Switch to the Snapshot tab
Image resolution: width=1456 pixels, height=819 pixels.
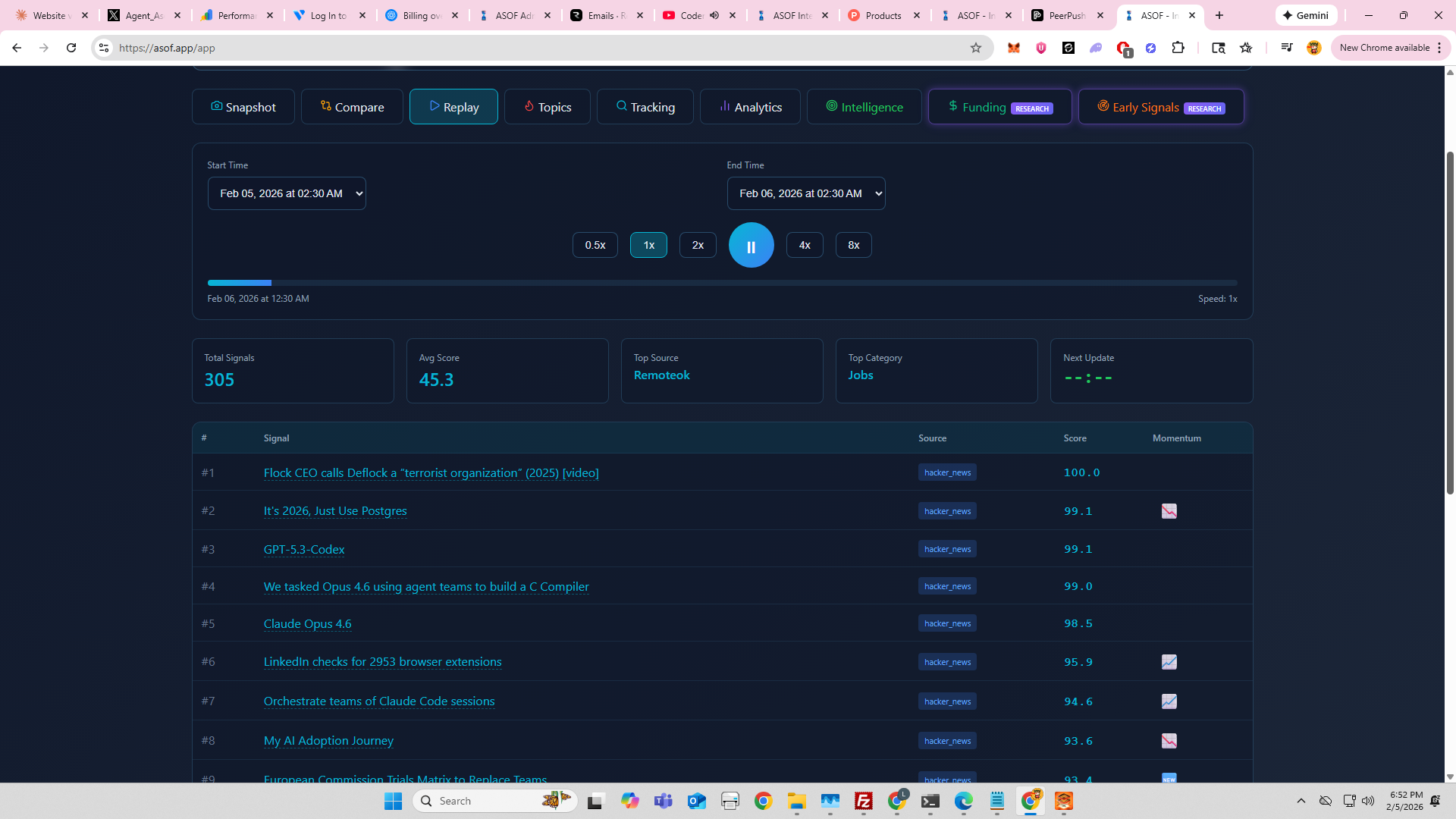click(x=243, y=107)
